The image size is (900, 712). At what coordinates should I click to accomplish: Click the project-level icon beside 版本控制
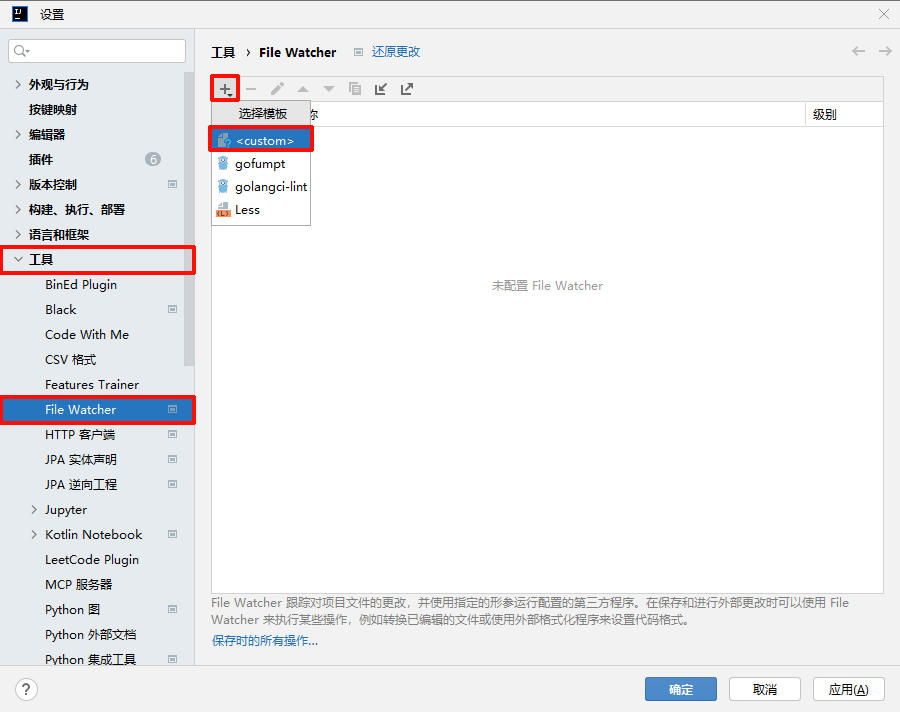pos(172,184)
